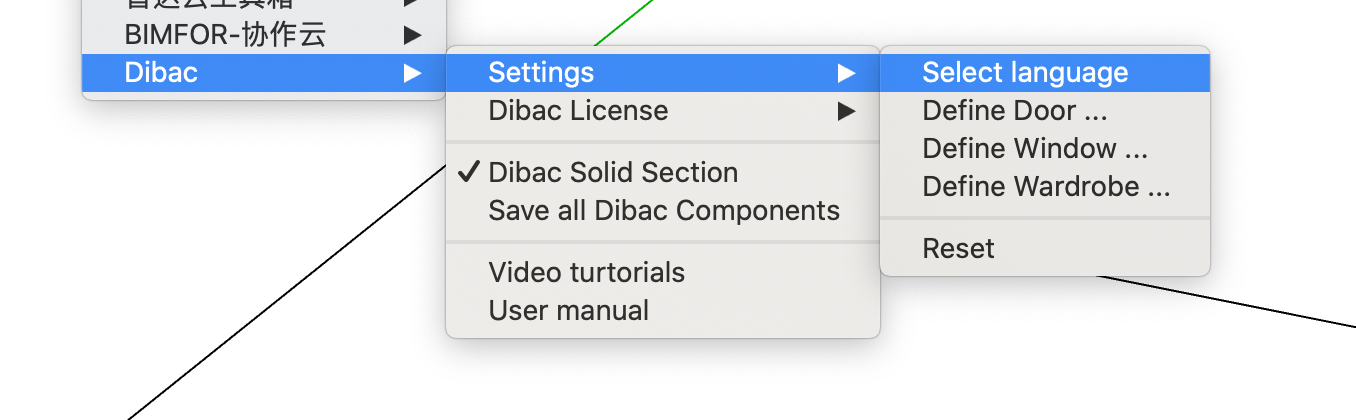
Task: Click the Dibac License submenu arrow
Action: [x=847, y=110]
